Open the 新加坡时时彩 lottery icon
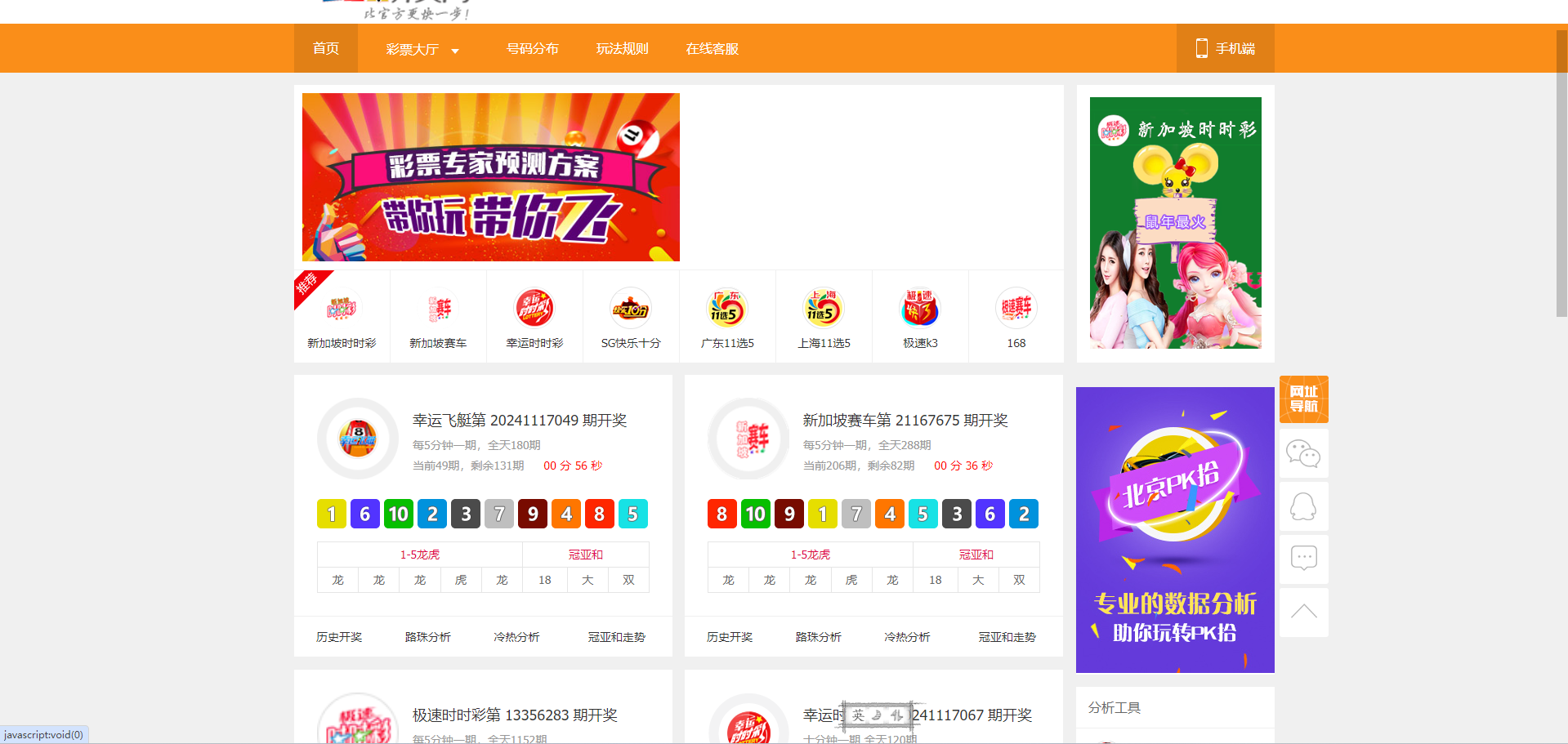1568x744 pixels. click(x=342, y=310)
